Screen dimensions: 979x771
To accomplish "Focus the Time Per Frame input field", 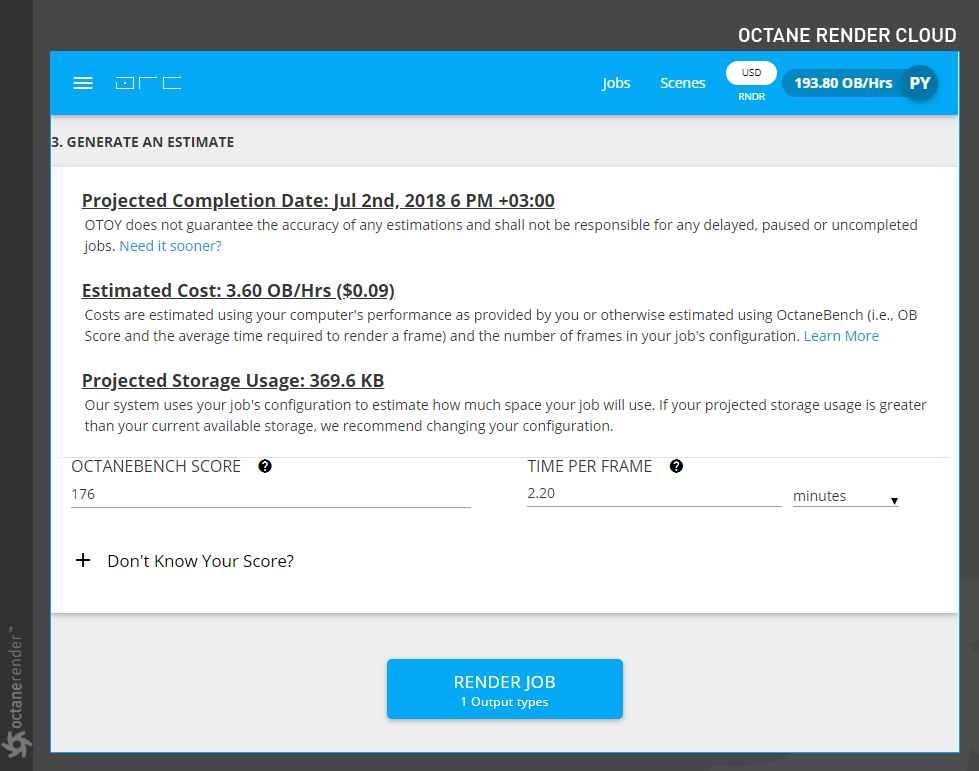I will pos(654,494).
